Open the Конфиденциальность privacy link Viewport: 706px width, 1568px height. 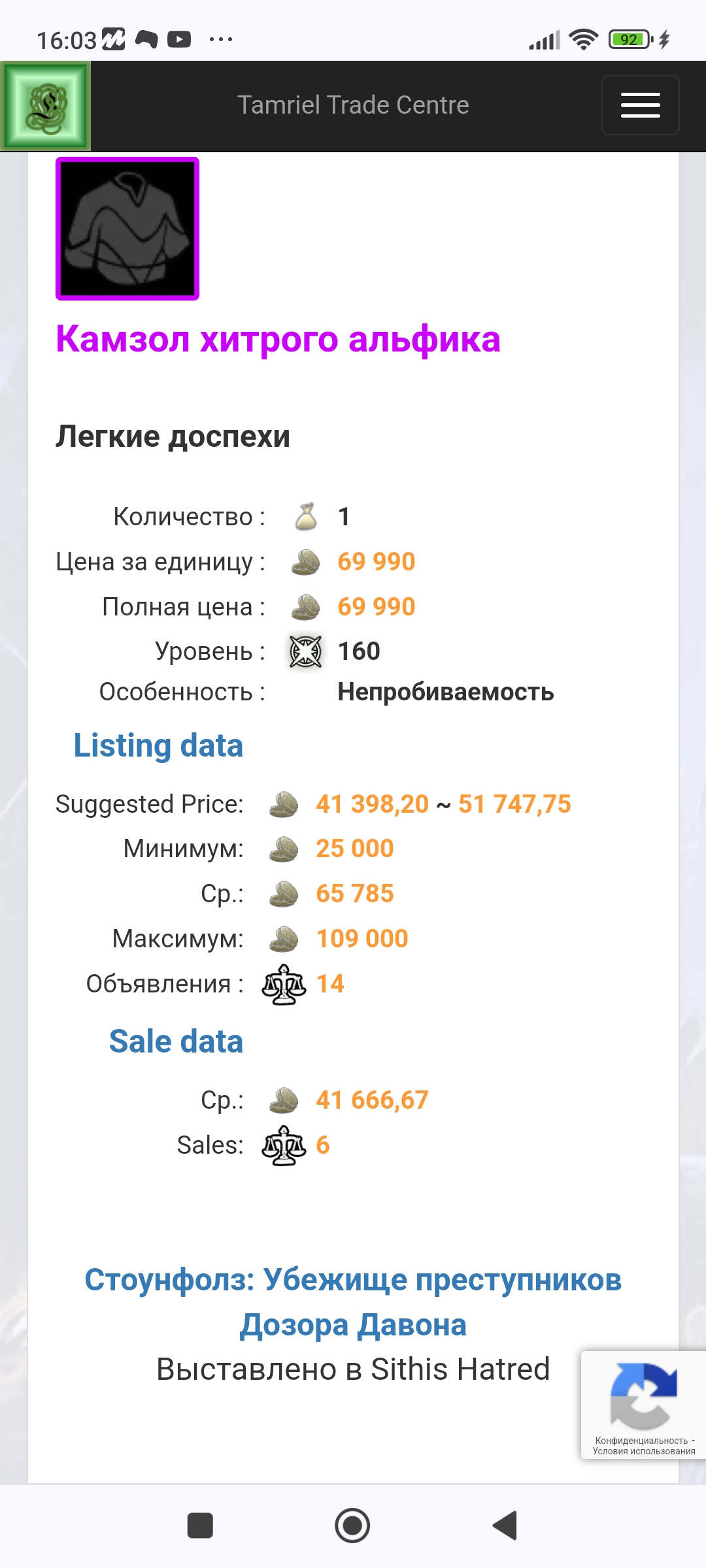641,1441
